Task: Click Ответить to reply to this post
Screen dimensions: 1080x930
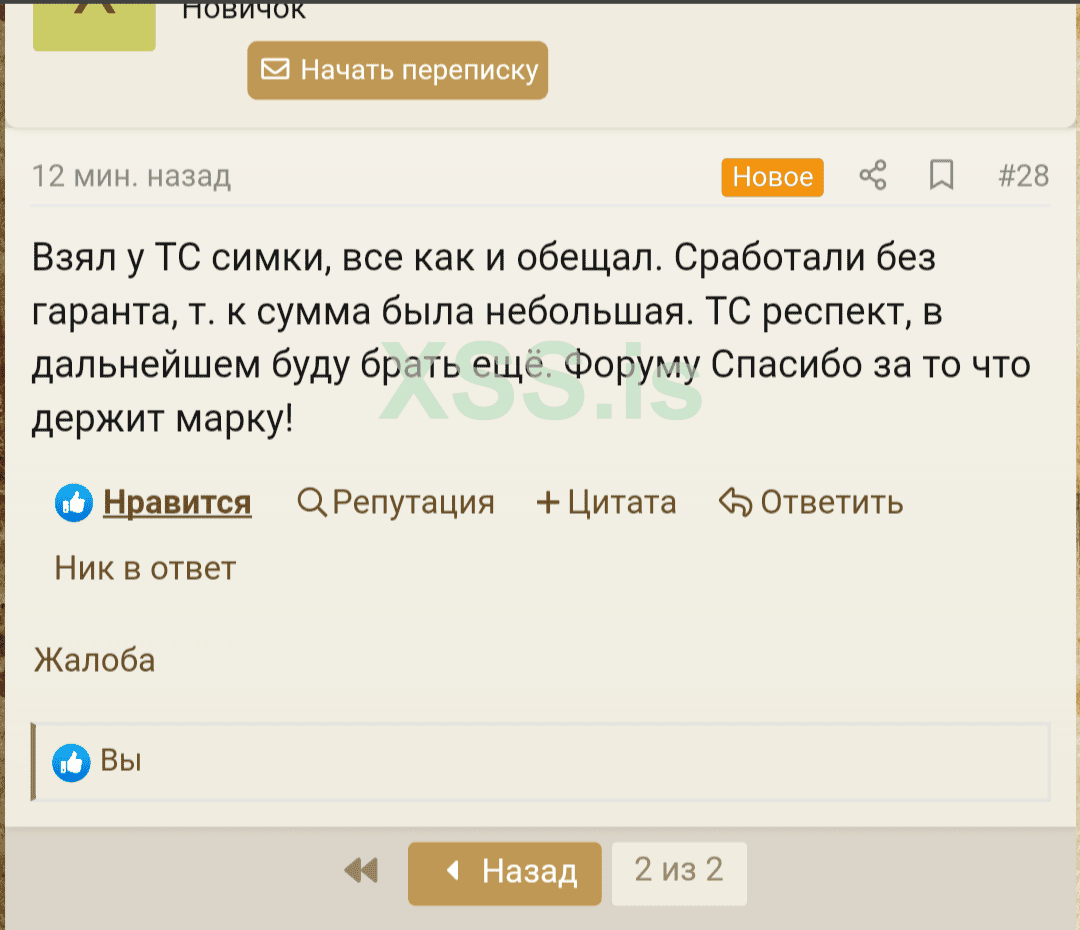Action: click(832, 502)
